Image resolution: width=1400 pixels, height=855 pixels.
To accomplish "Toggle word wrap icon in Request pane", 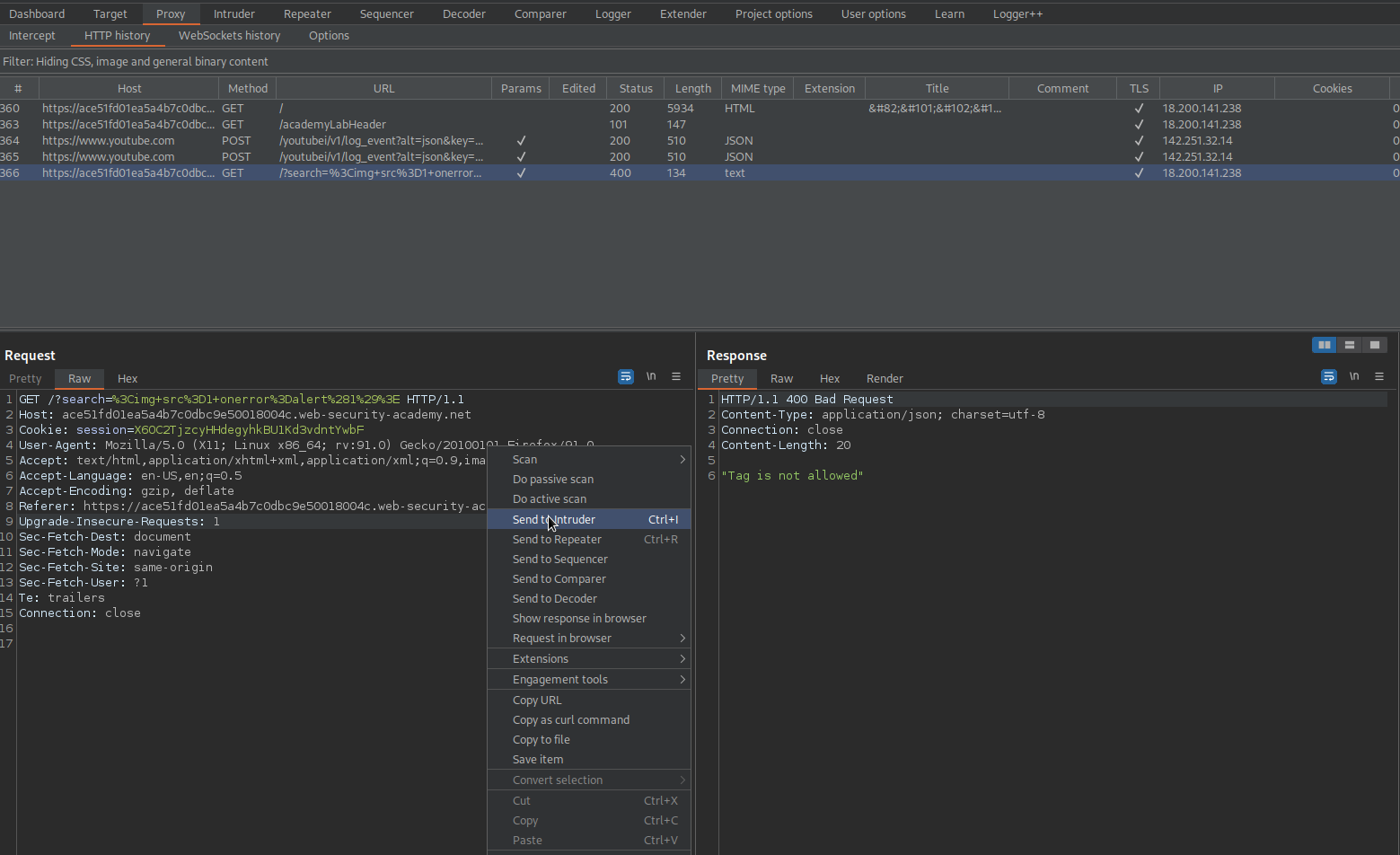I will (626, 376).
